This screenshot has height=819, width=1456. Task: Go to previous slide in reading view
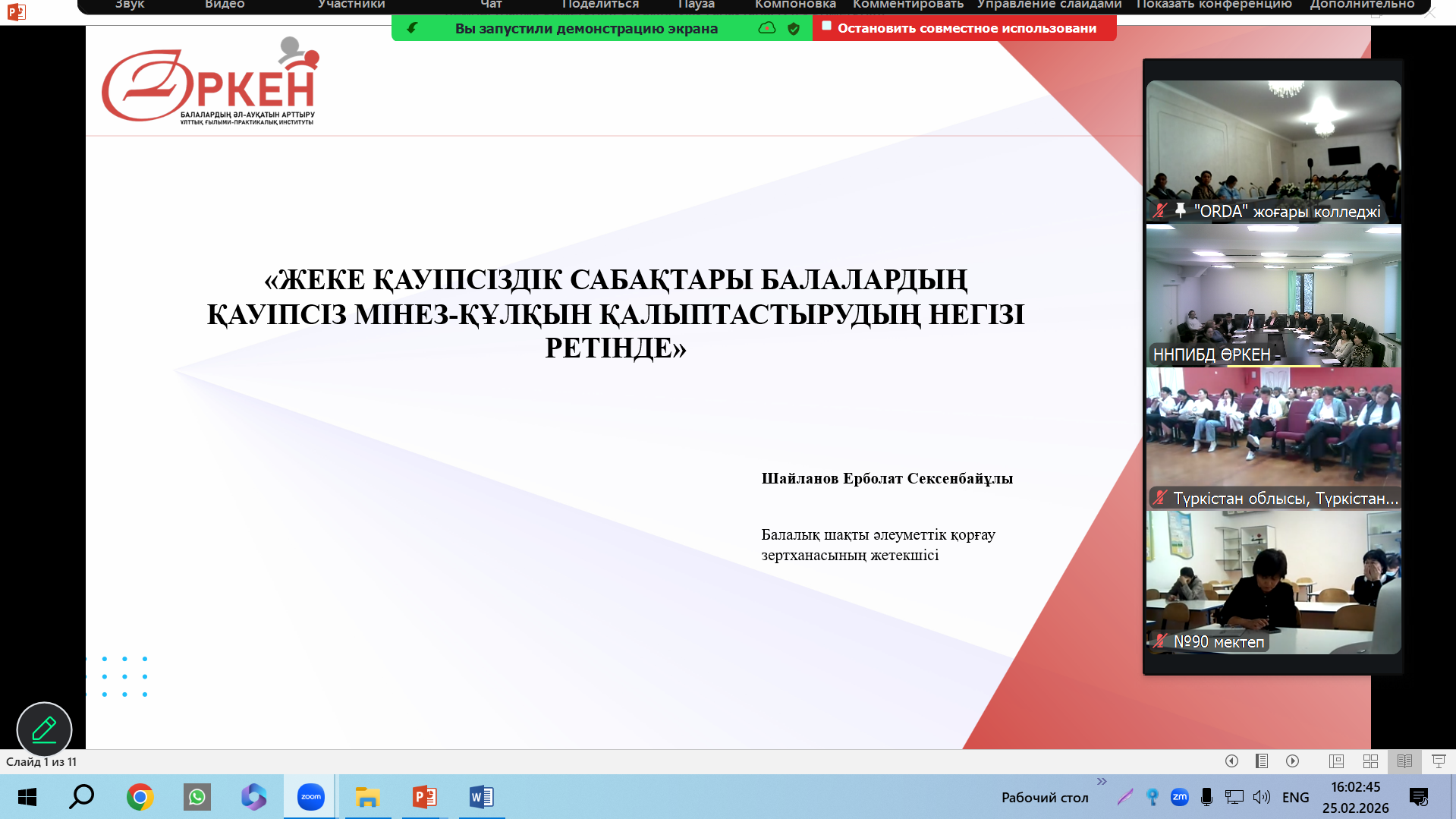(x=1231, y=761)
